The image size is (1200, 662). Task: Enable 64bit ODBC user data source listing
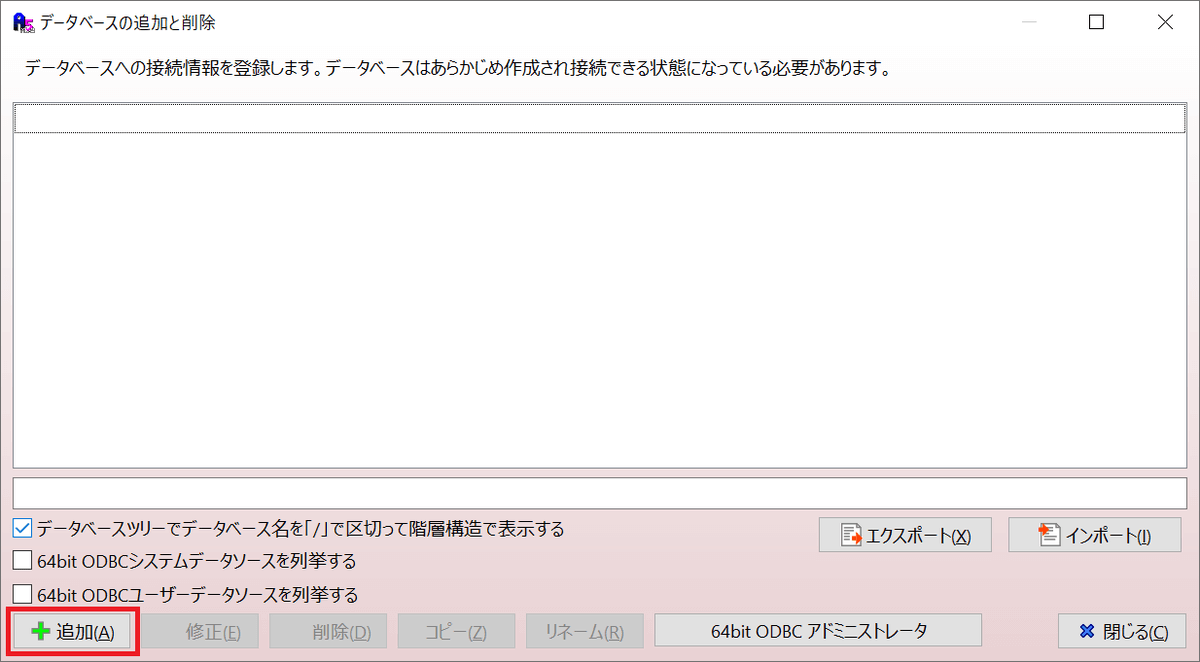coord(22,595)
